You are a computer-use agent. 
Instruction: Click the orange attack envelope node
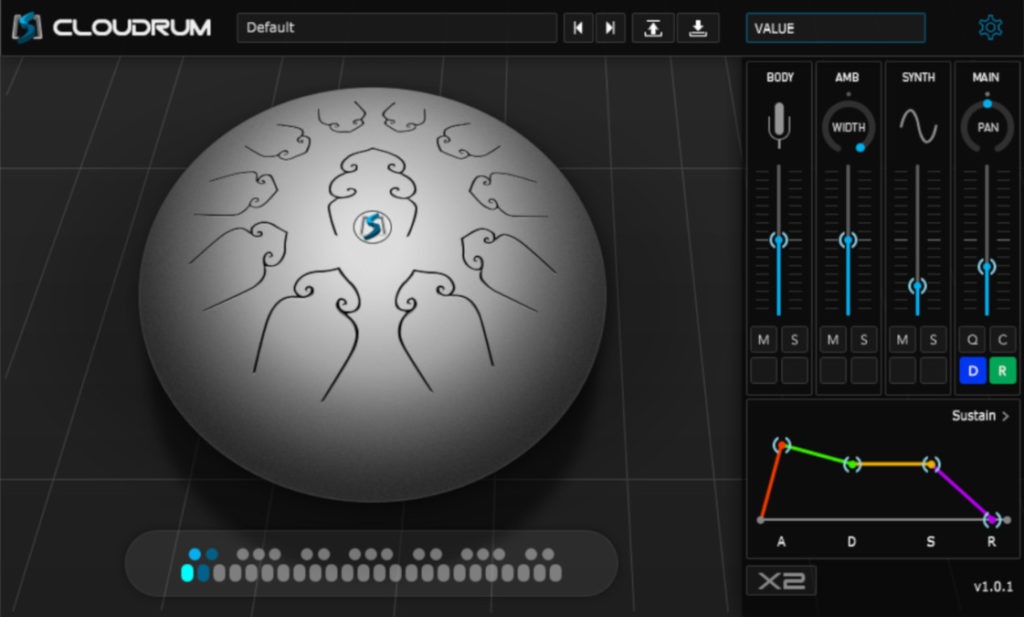coord(782,445)
